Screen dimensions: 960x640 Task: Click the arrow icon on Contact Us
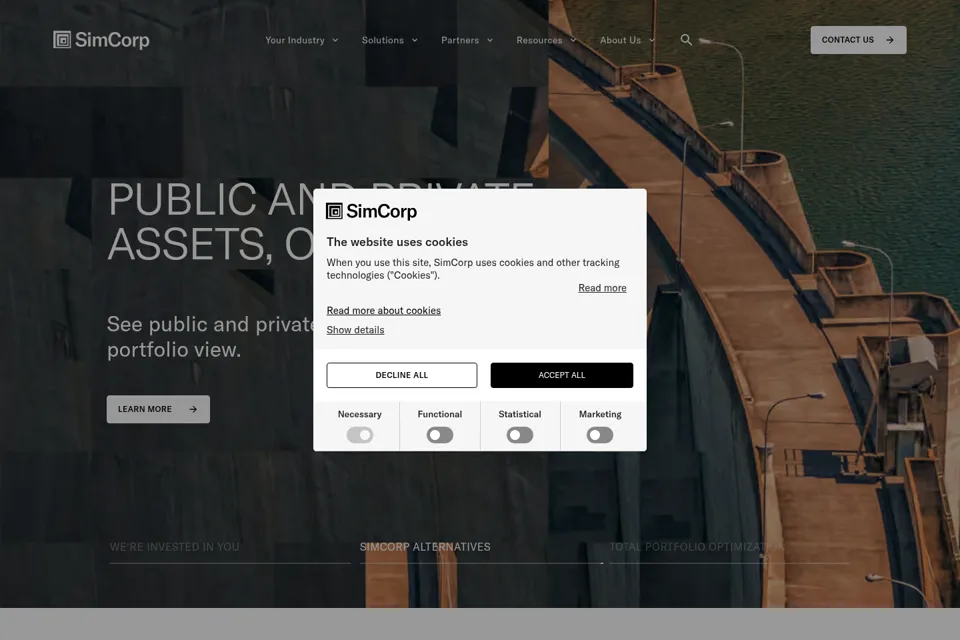[890, 40]
